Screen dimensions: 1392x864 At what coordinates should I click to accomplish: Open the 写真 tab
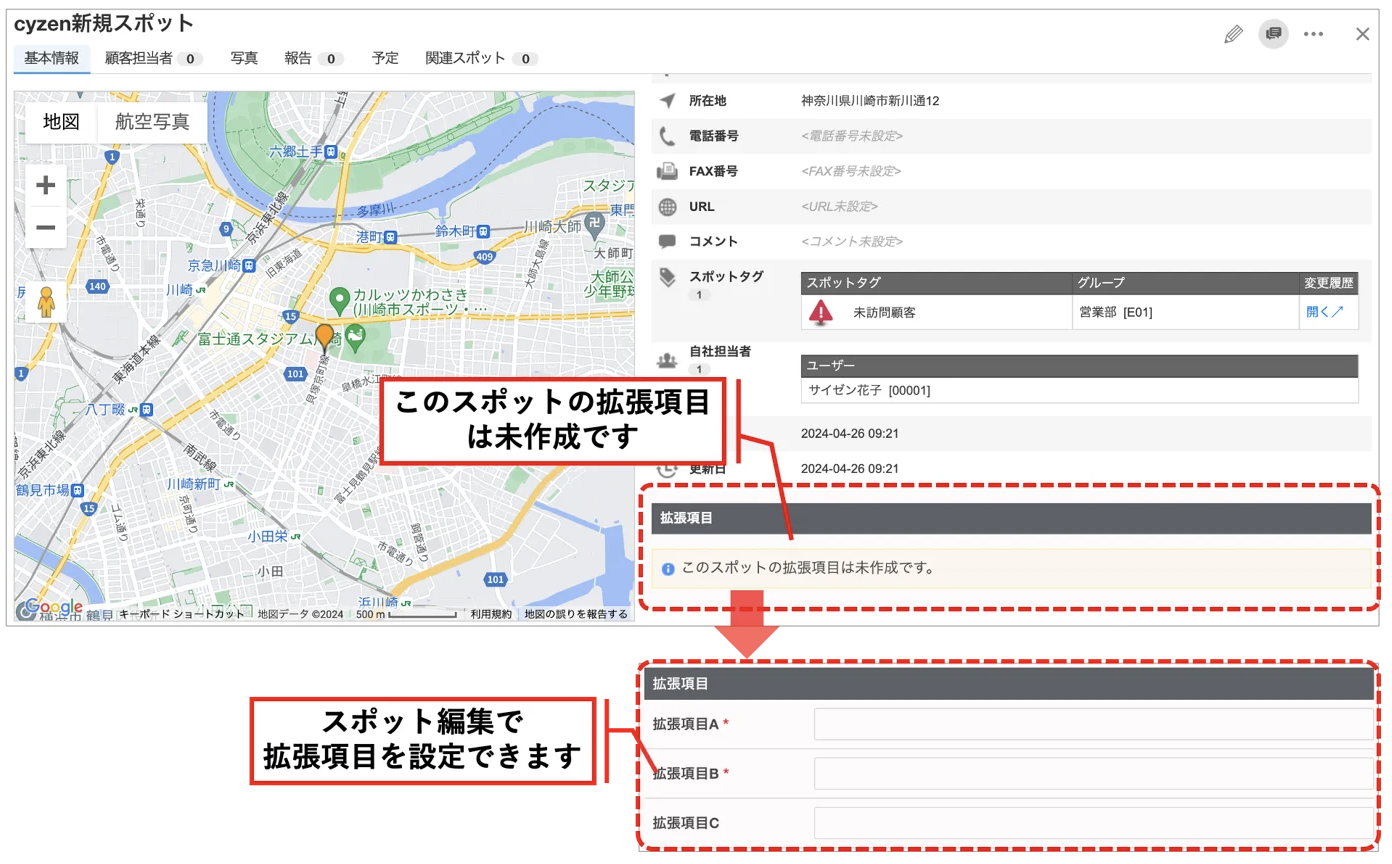coord(244,58)
